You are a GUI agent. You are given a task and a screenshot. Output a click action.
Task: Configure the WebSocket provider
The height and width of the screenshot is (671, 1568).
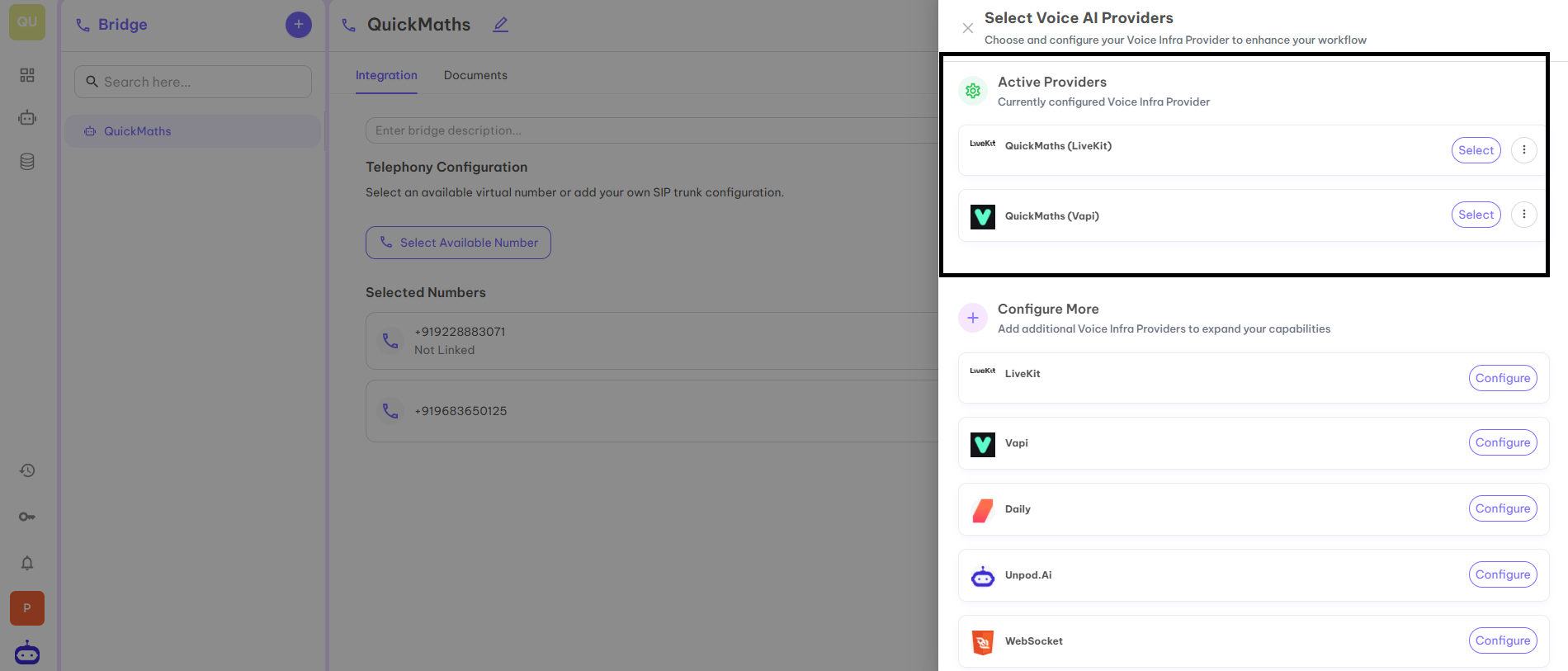[1503, 640]
